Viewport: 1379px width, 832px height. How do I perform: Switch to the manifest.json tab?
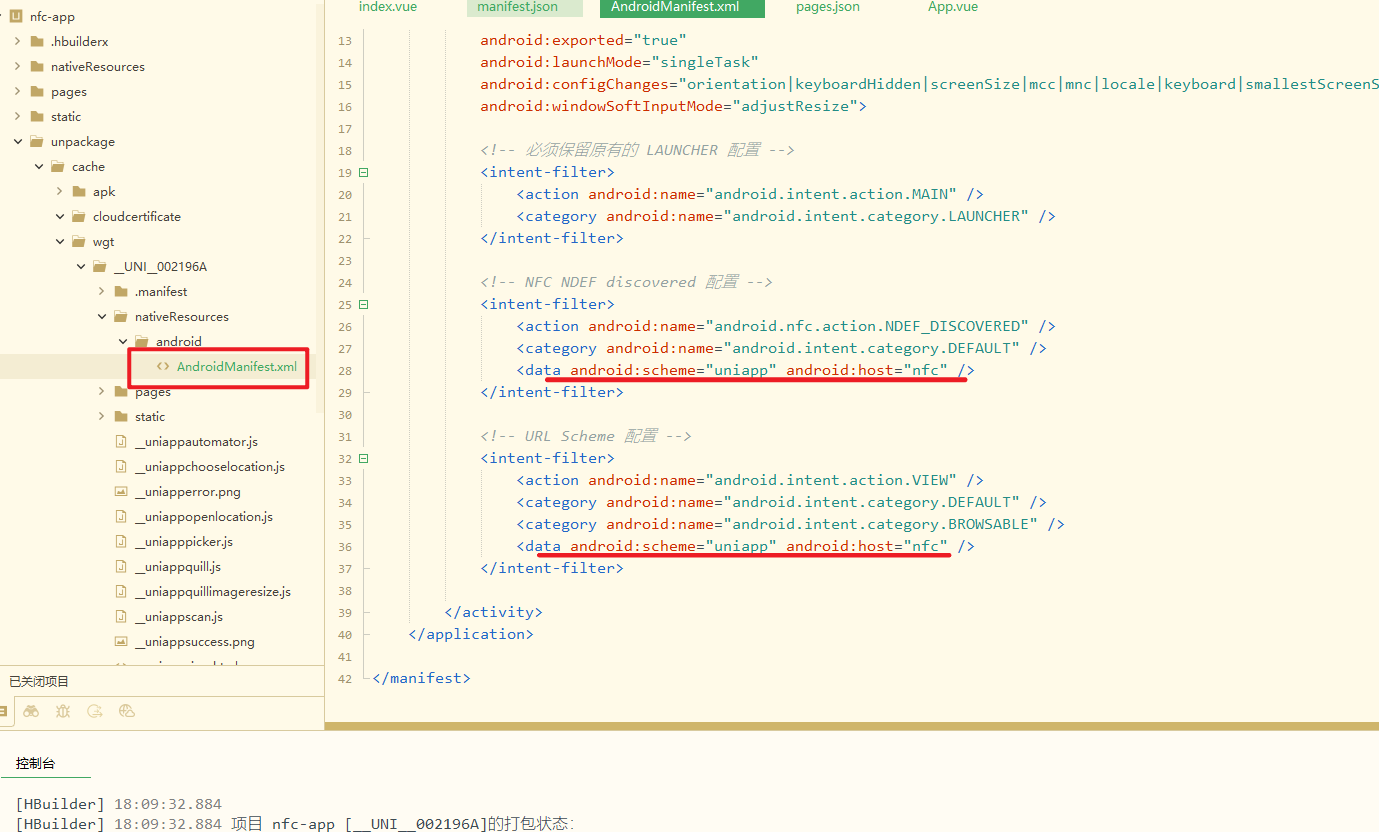pyautogui.click(x=517, y=7)
